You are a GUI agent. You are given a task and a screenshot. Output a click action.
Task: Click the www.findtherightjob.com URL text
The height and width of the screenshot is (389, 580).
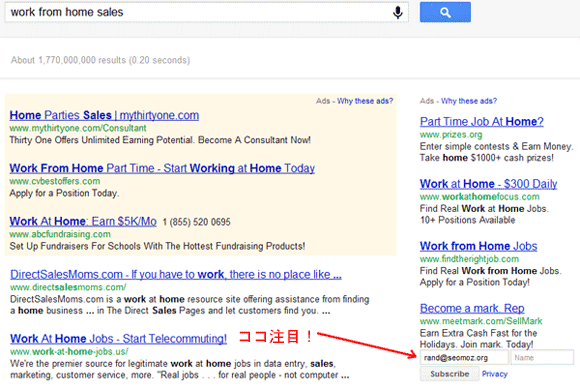469,258
